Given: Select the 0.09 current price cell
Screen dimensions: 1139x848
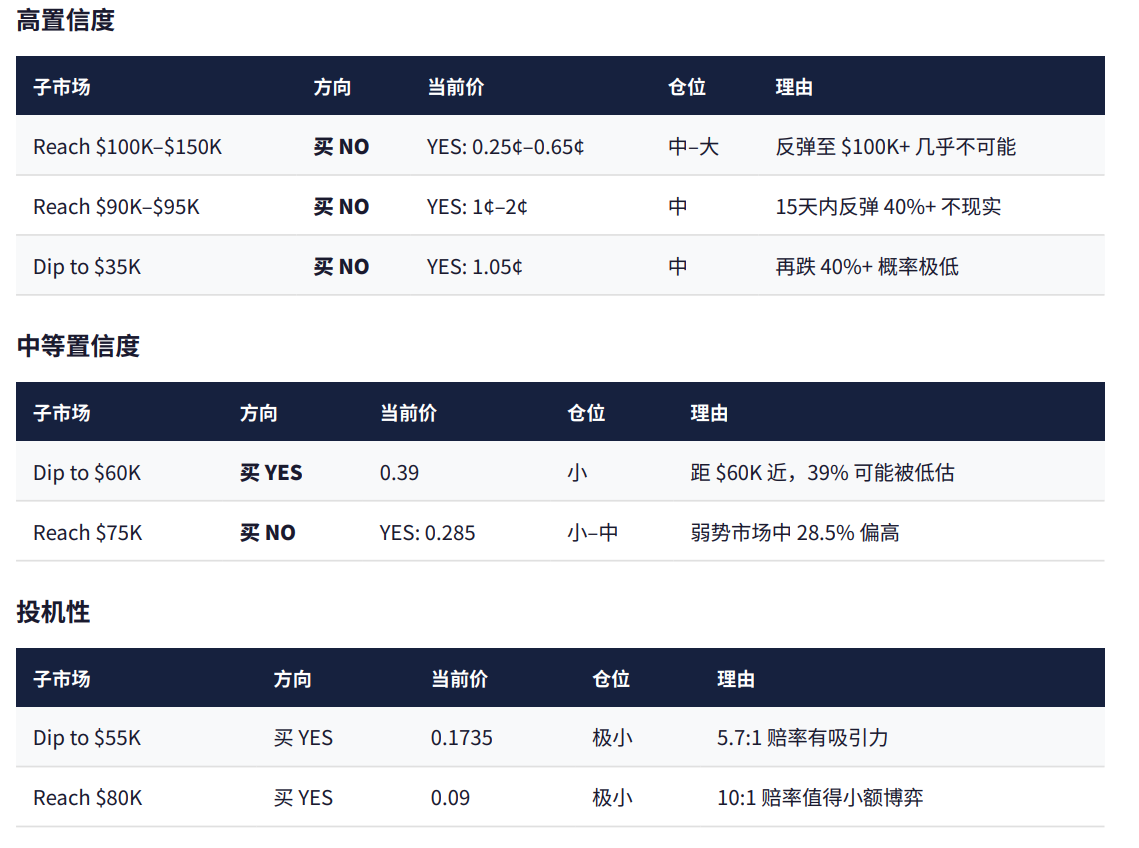Looking at the screenshot, I should pos(450,798).
